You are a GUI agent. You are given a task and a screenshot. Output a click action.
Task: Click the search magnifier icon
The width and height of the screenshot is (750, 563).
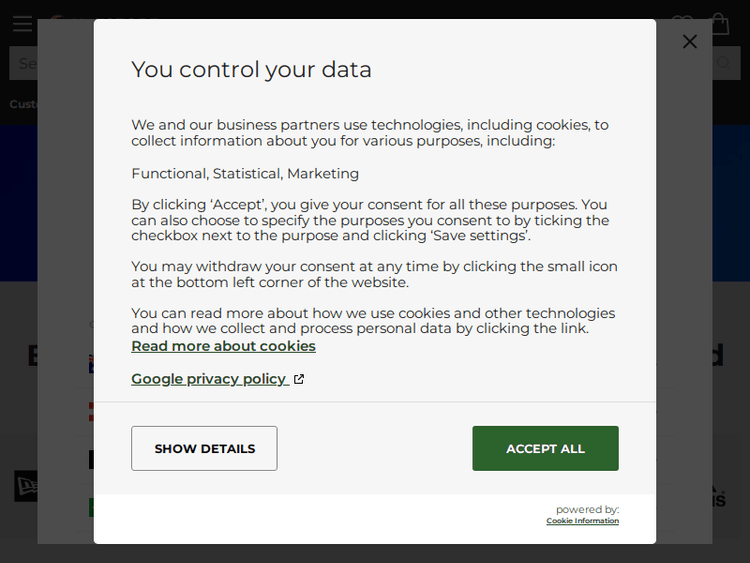(724, 64)
